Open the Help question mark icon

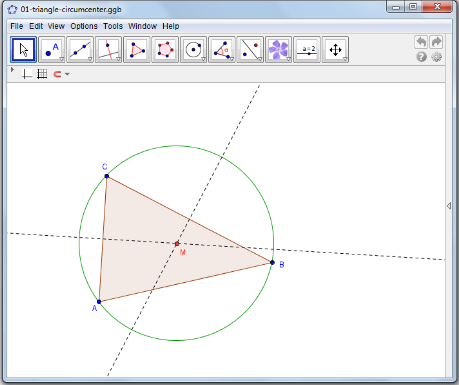[421, 57]
